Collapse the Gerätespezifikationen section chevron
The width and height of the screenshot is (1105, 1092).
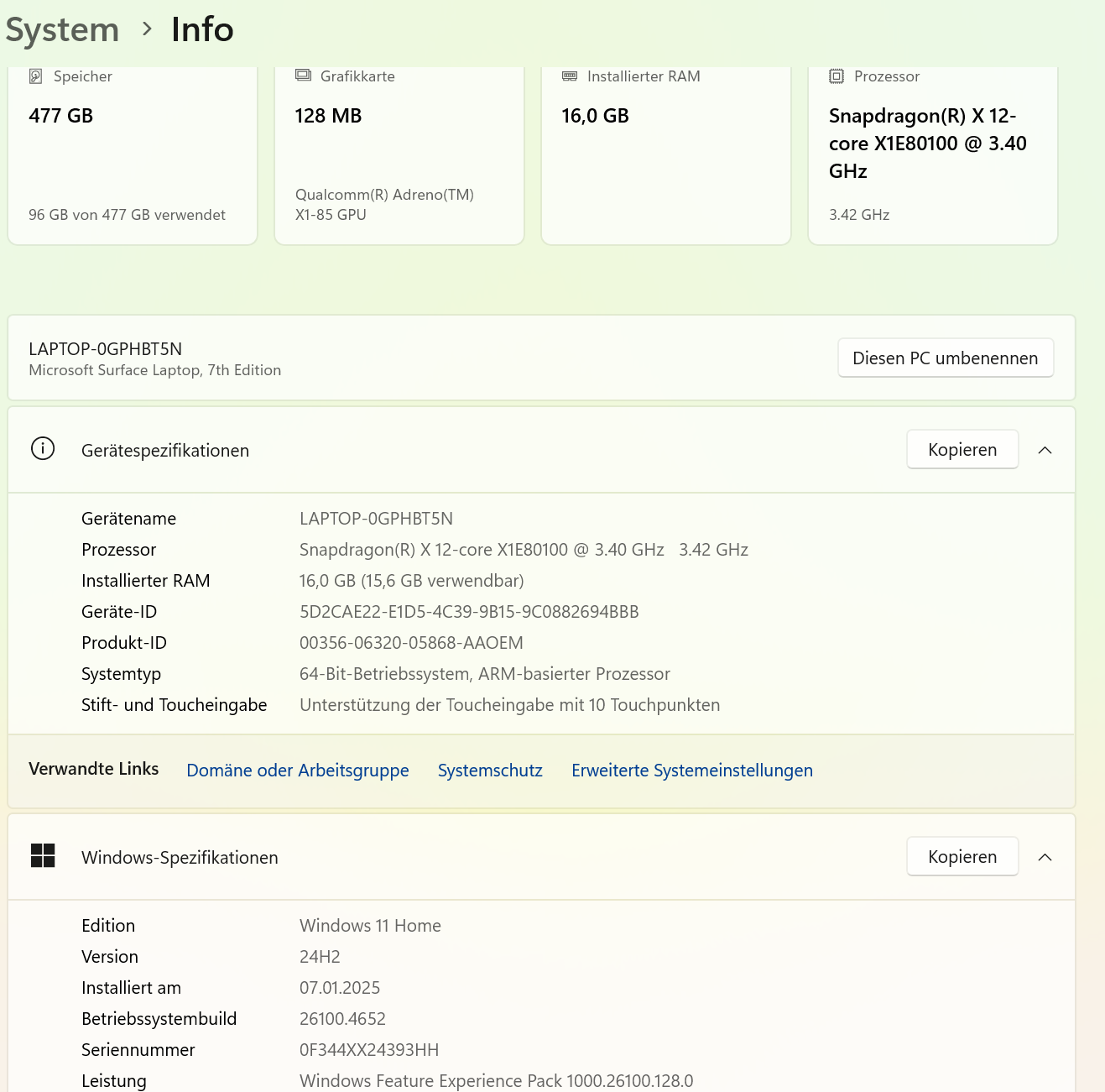coord(1045,450)
